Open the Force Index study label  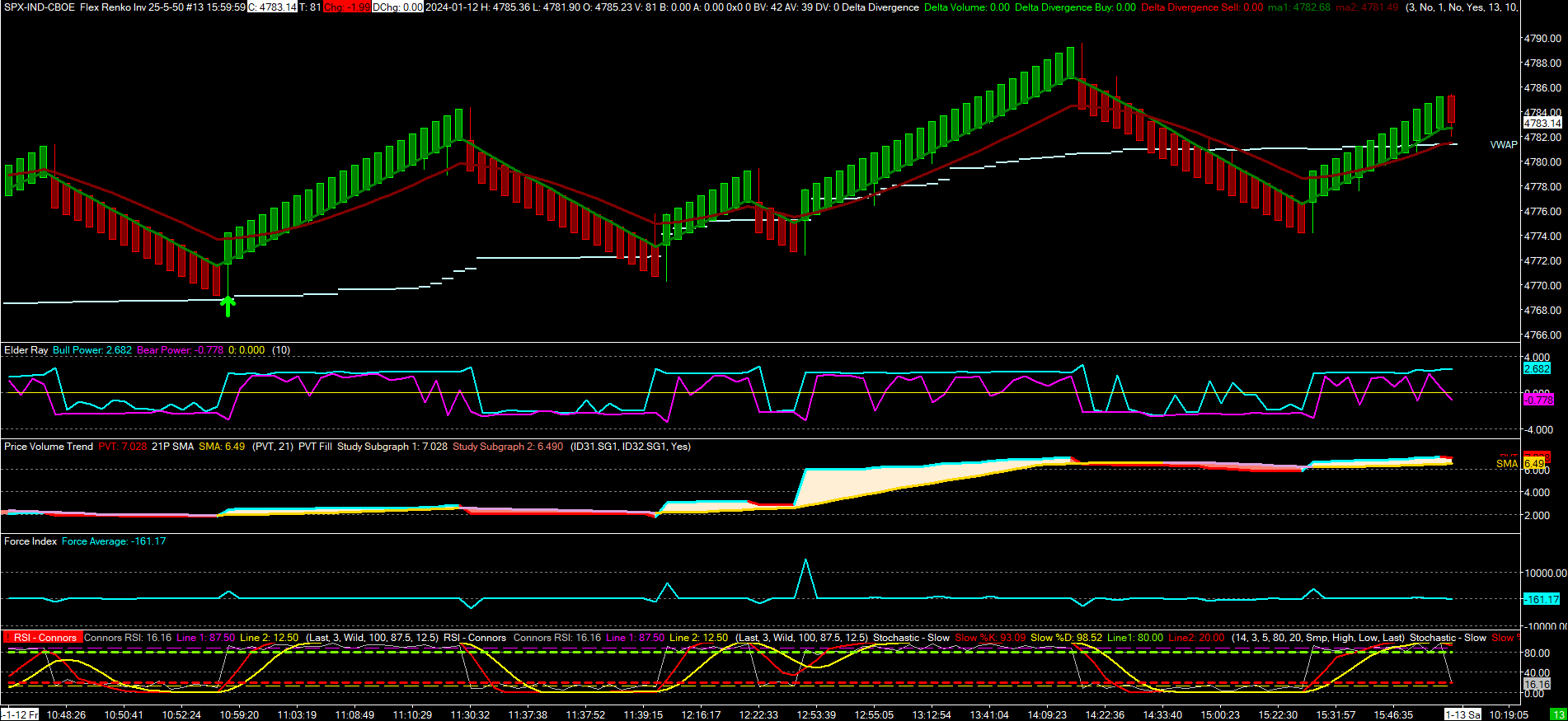point(31,541)
